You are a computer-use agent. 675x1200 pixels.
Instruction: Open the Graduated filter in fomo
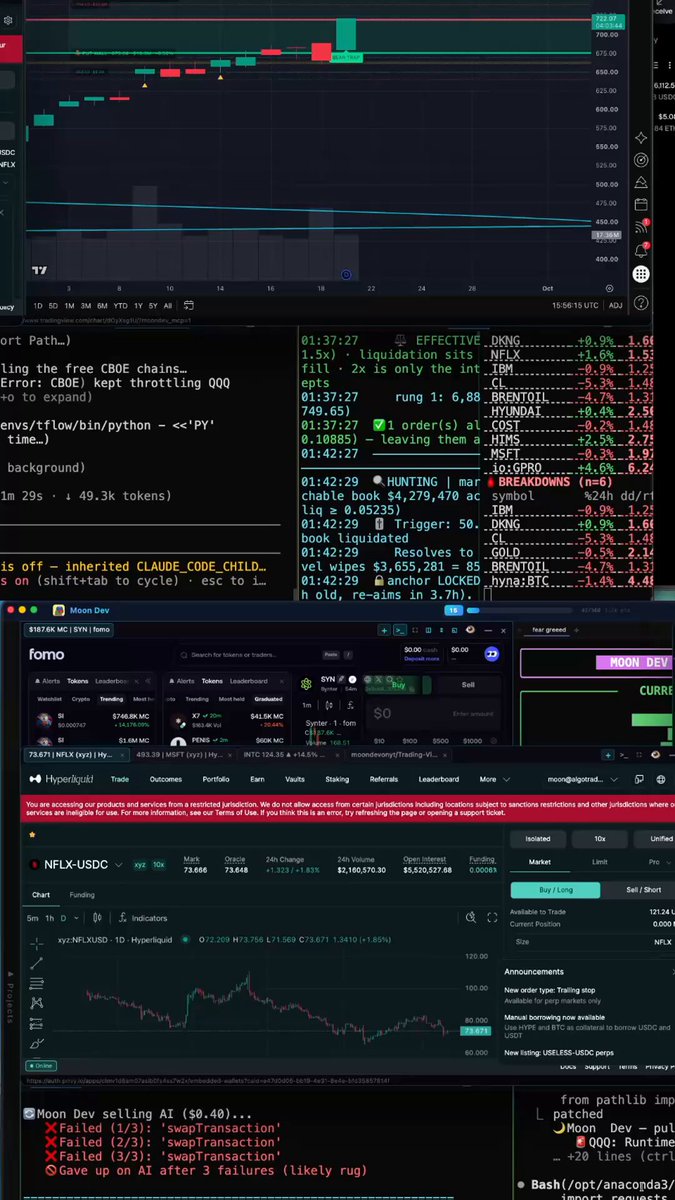coord(269,699)
